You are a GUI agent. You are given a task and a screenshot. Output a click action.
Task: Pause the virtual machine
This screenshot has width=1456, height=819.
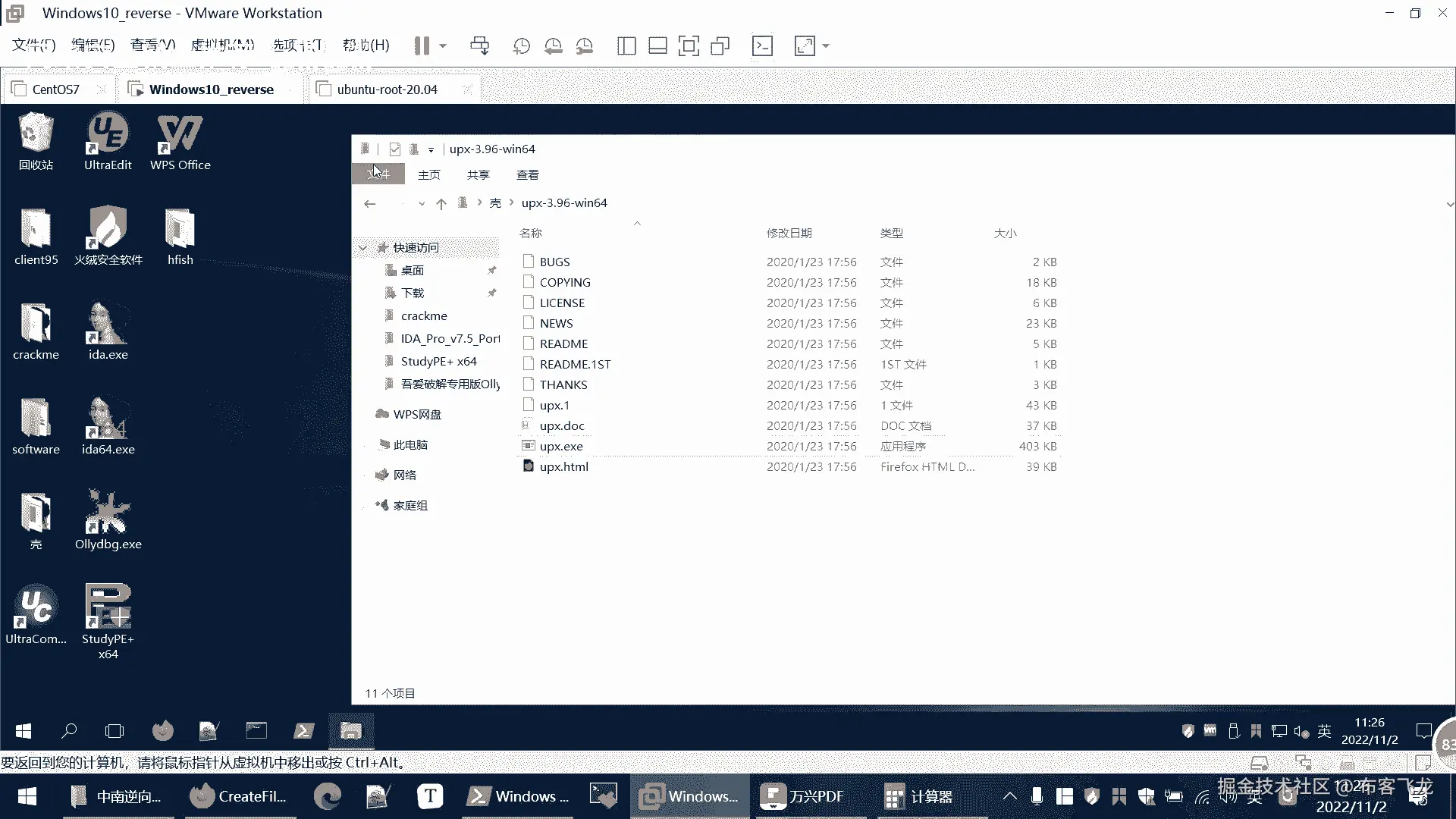422,46
